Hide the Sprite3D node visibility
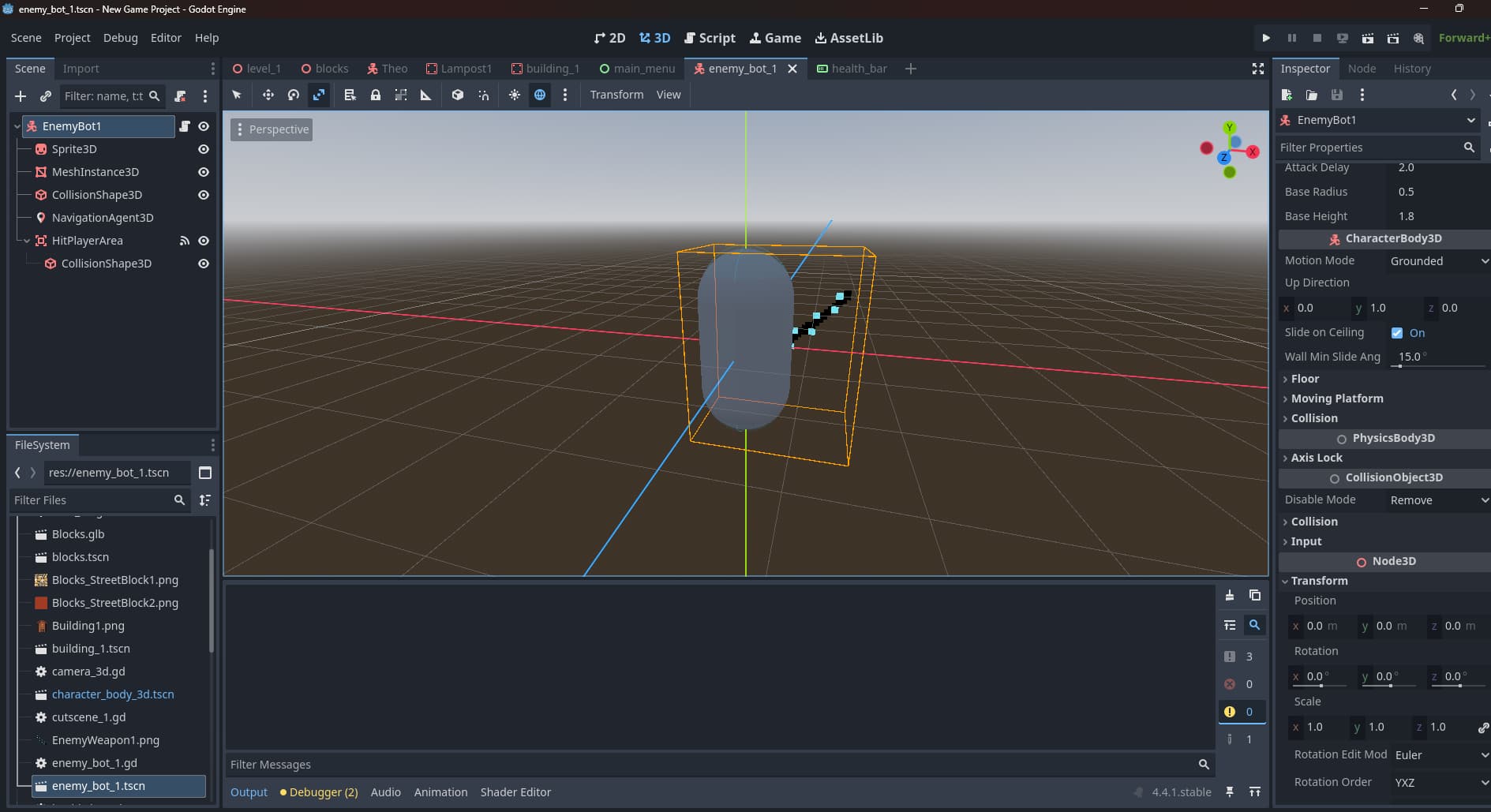The width and height of the screenshot is (1491, 812). point(204,149)
